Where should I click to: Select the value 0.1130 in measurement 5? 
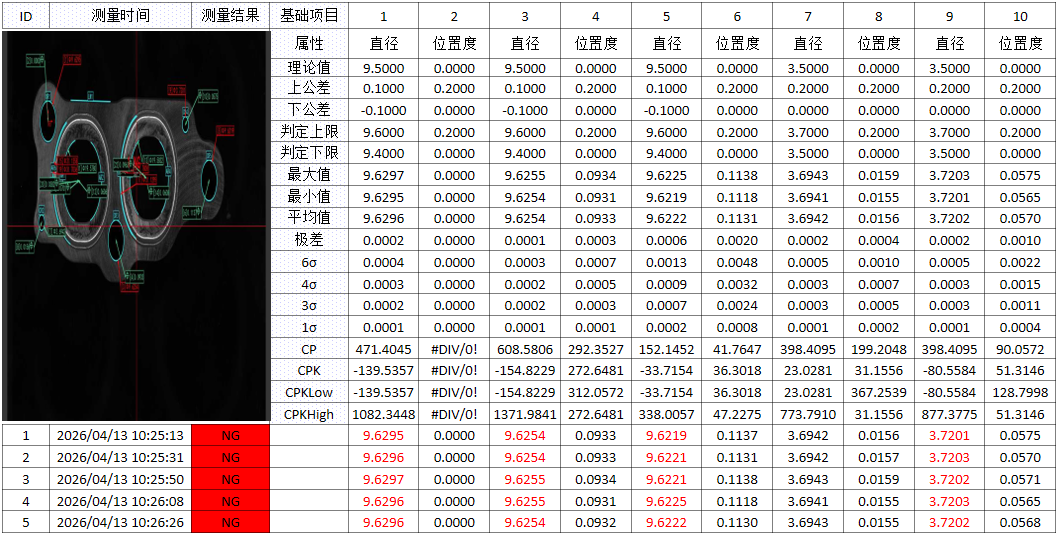coord(737,522)
